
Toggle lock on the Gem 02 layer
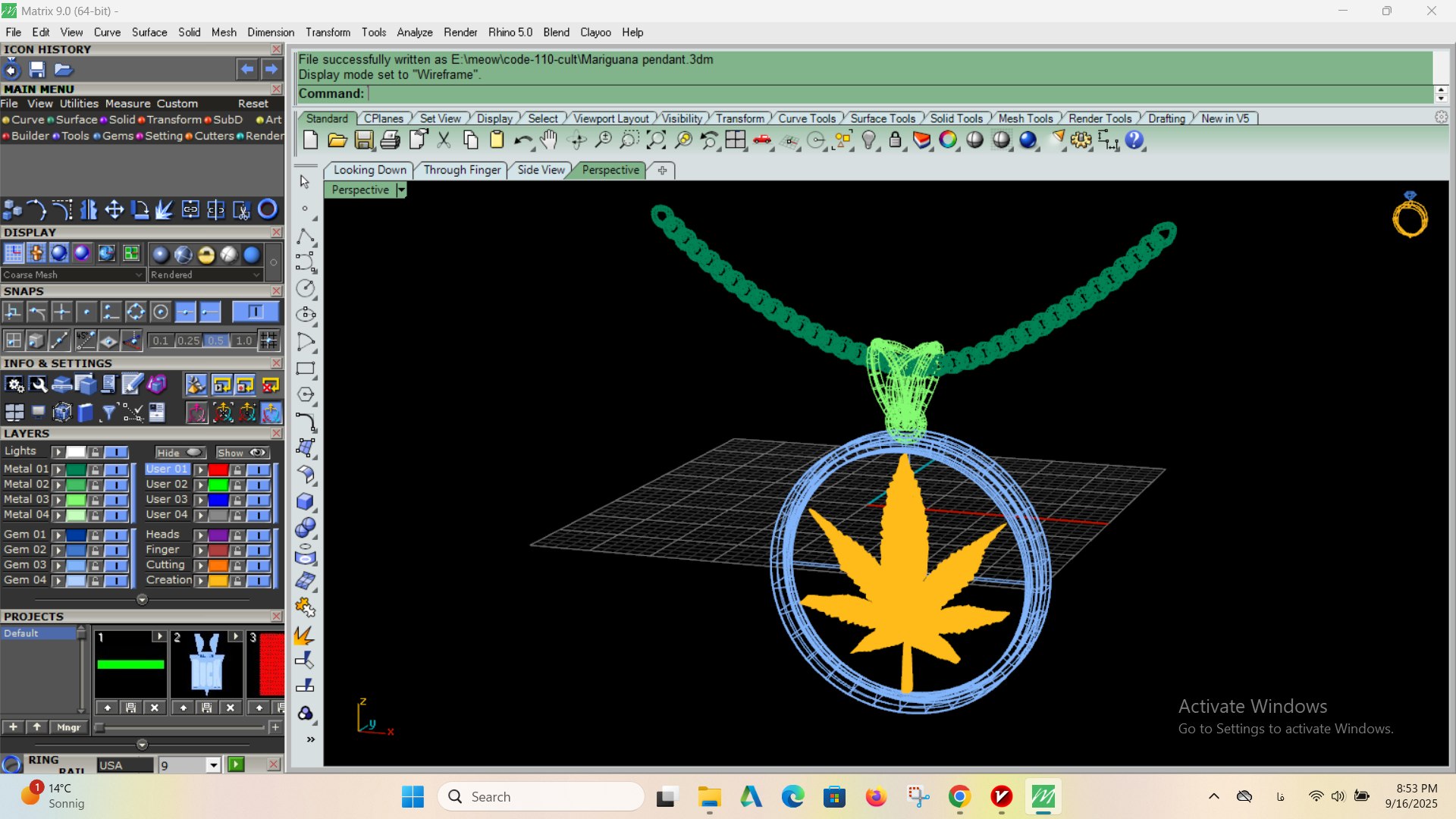pos(95,550)
